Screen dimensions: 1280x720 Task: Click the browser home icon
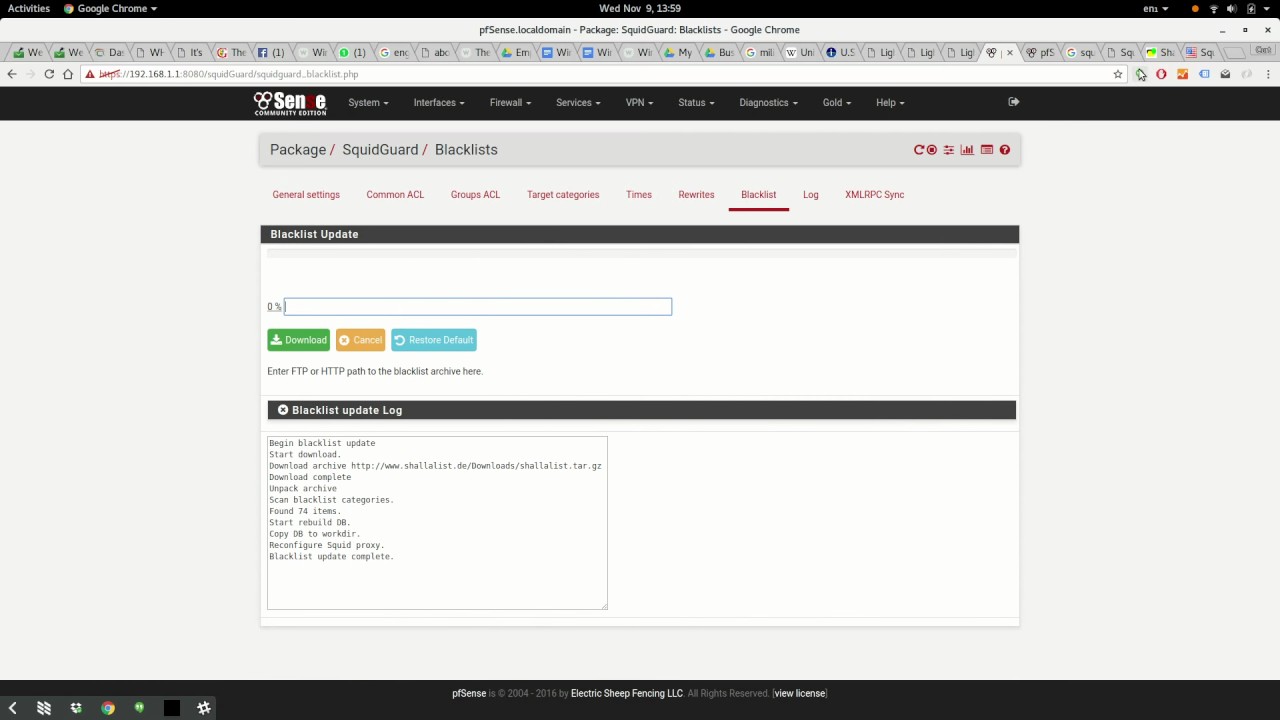click(x=67, y=74)
